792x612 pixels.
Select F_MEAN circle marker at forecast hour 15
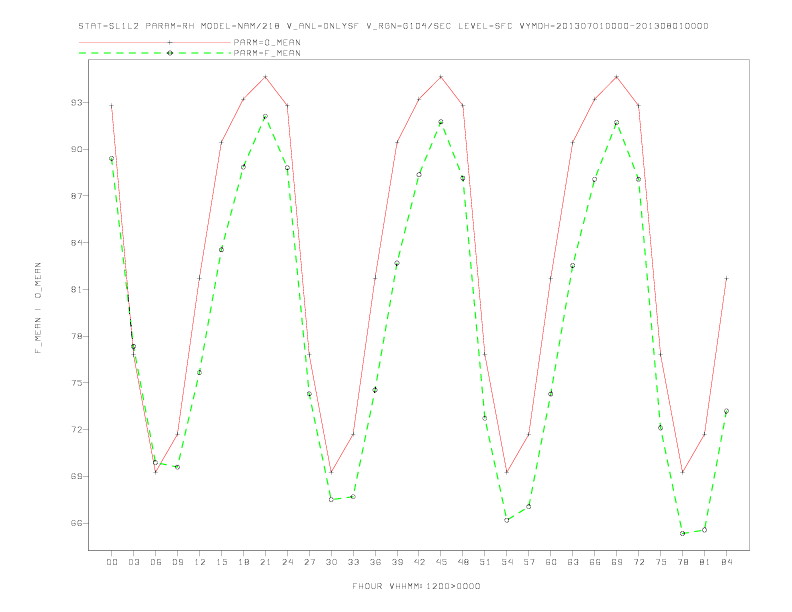221,249
